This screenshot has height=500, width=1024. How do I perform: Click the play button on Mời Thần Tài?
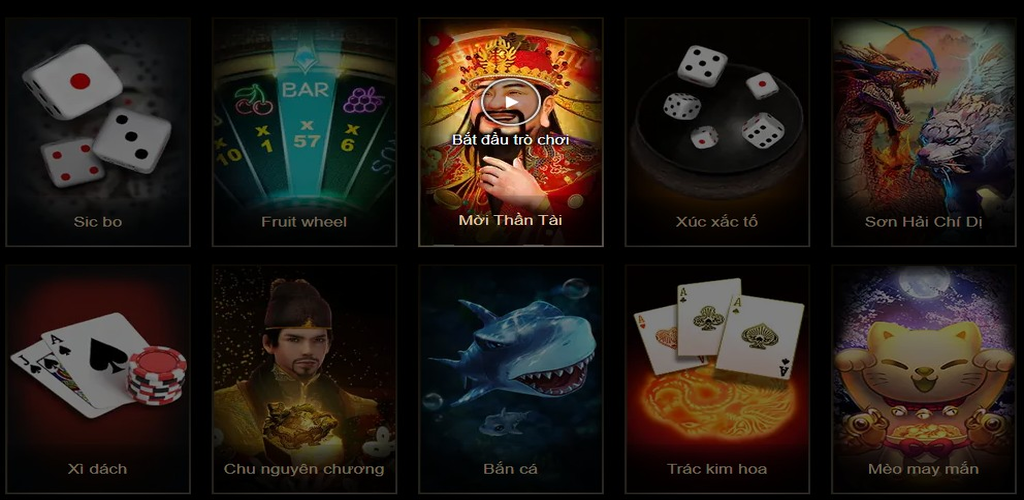[x=511, y=102]
